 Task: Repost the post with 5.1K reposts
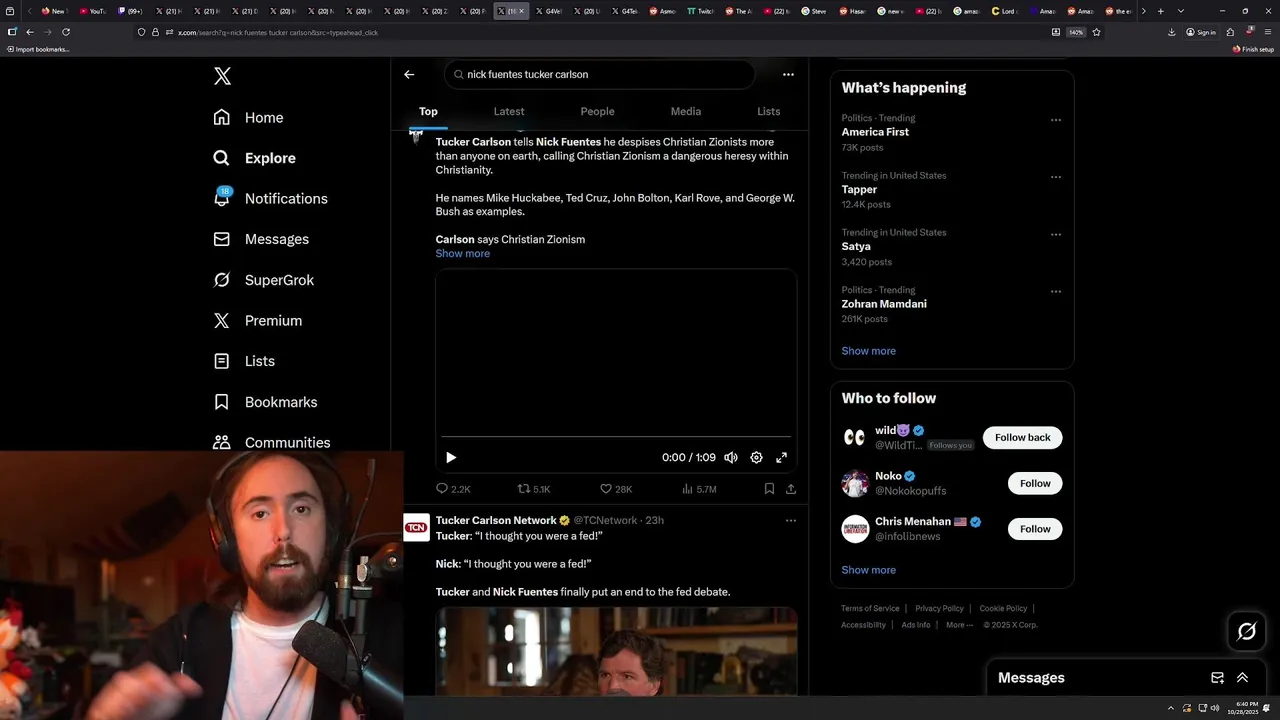click(533, 489)
